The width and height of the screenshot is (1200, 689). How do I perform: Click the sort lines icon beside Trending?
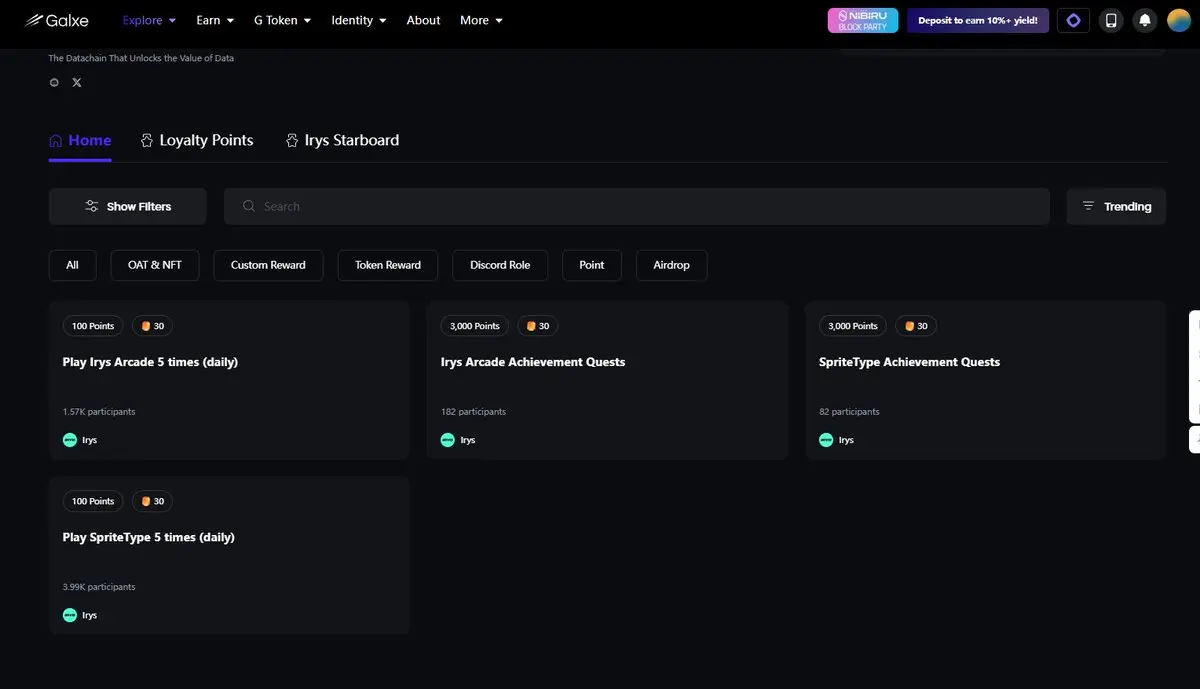(x=1088, y=206)
